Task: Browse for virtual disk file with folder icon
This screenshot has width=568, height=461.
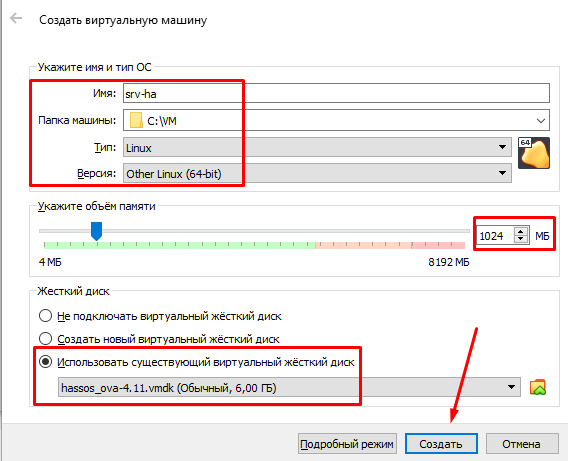Action: tap(538, 387)
